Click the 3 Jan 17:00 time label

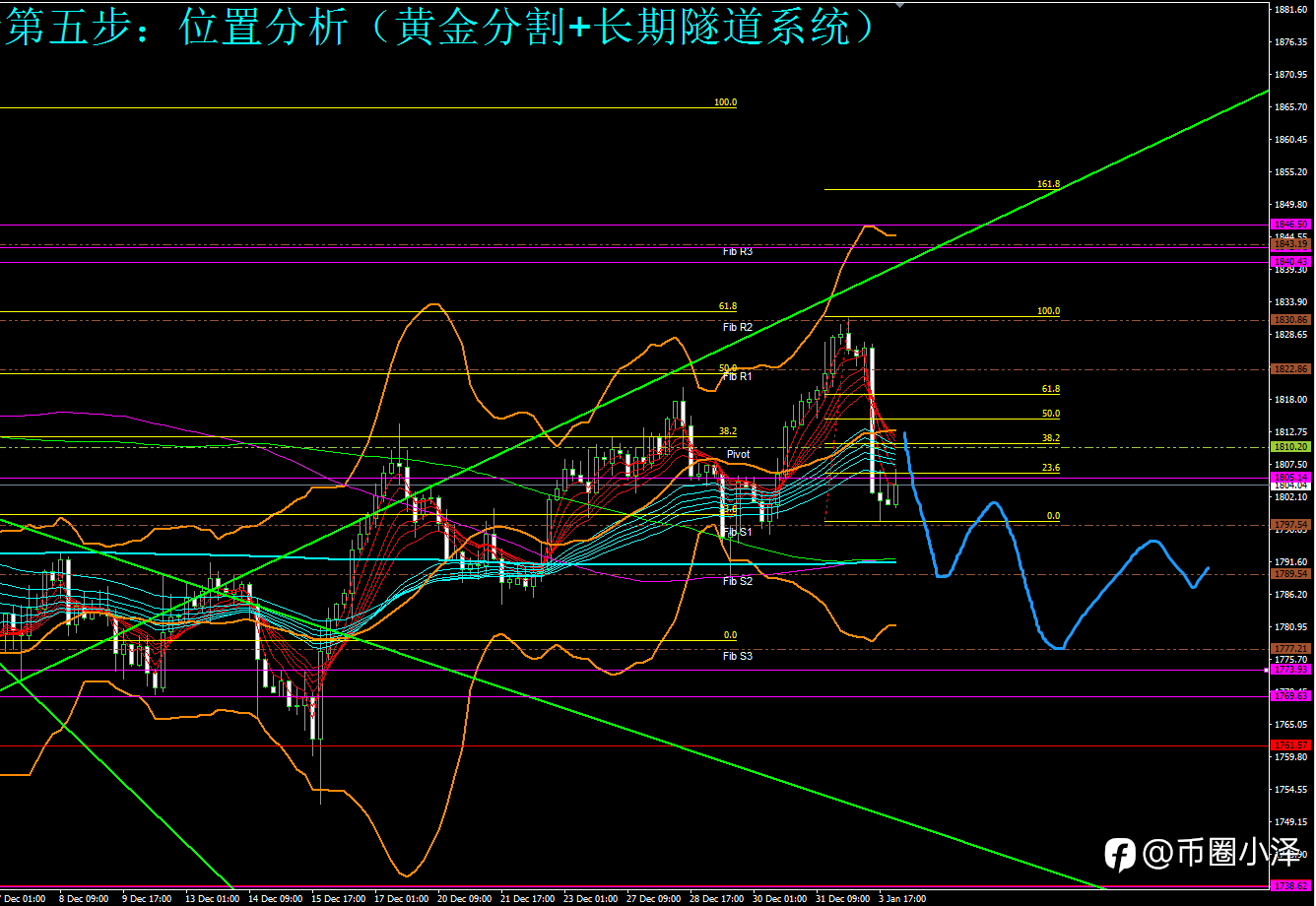902,899
